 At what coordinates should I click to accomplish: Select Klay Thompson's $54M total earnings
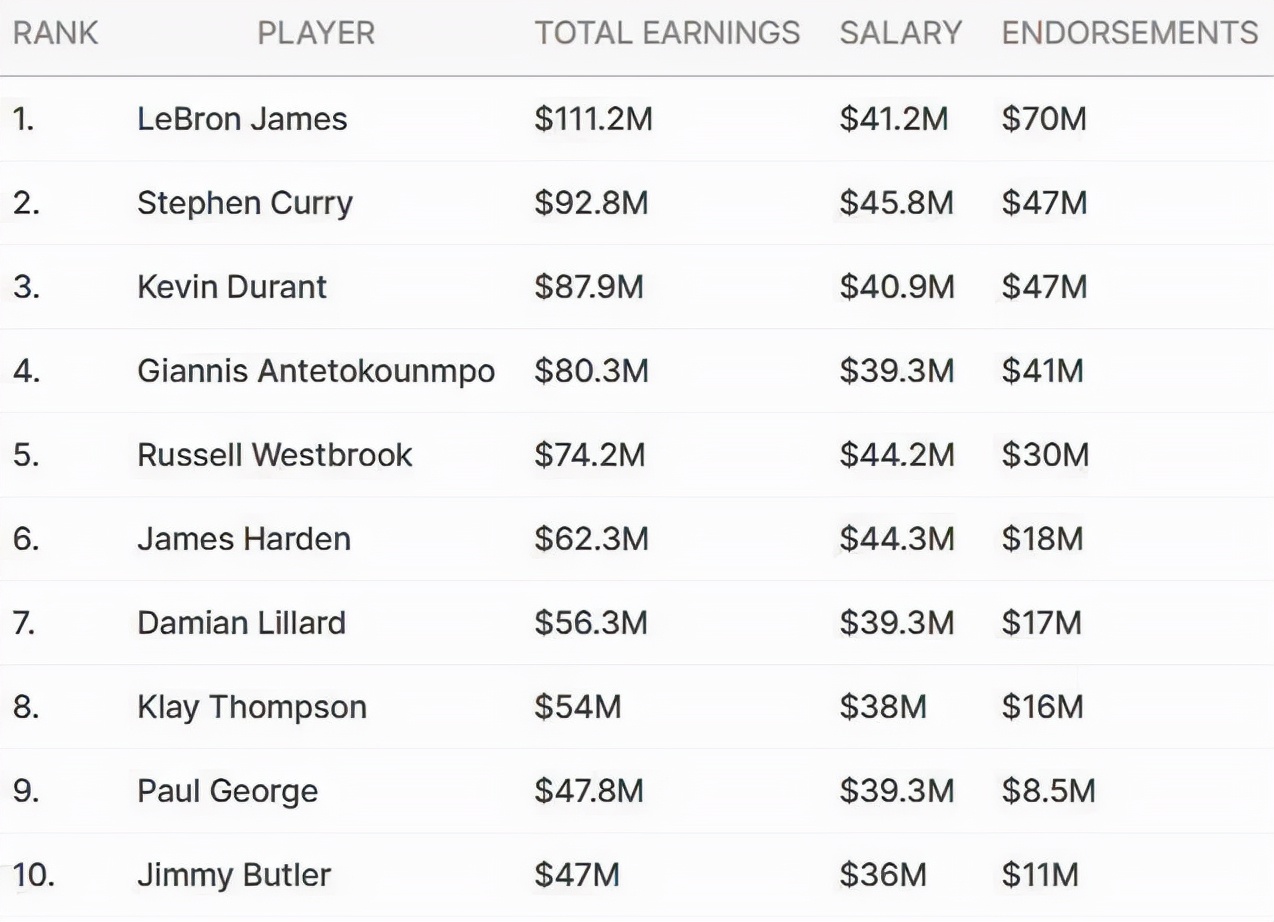click(x=578, y=707)
